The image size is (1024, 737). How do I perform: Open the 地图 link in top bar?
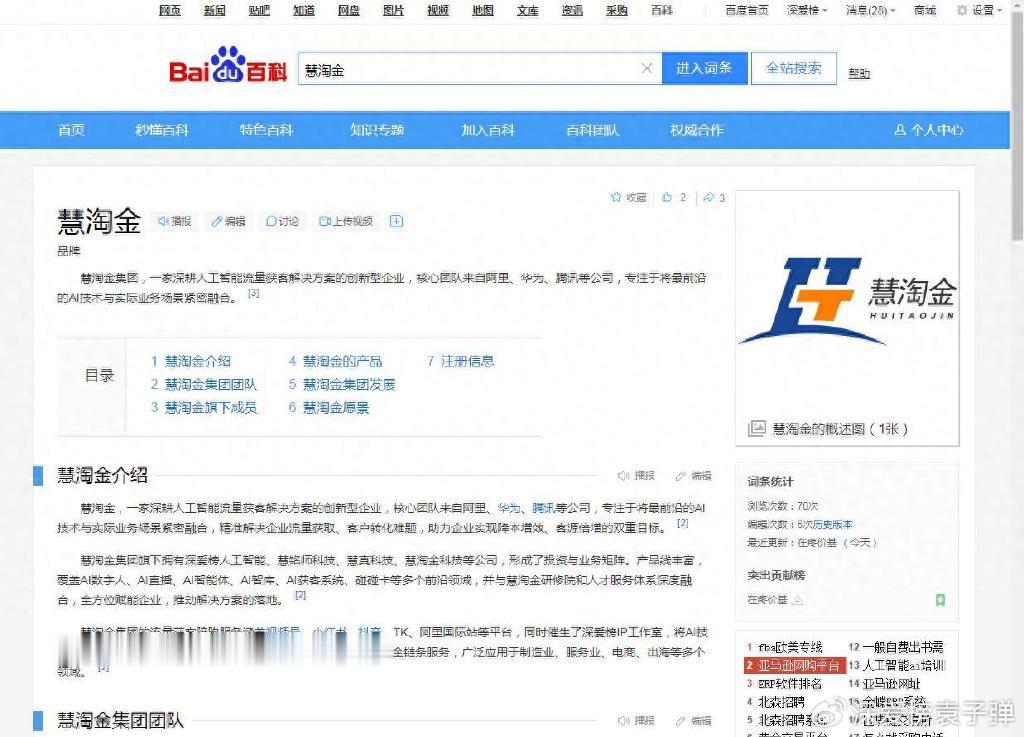click(x=483, y=10)
